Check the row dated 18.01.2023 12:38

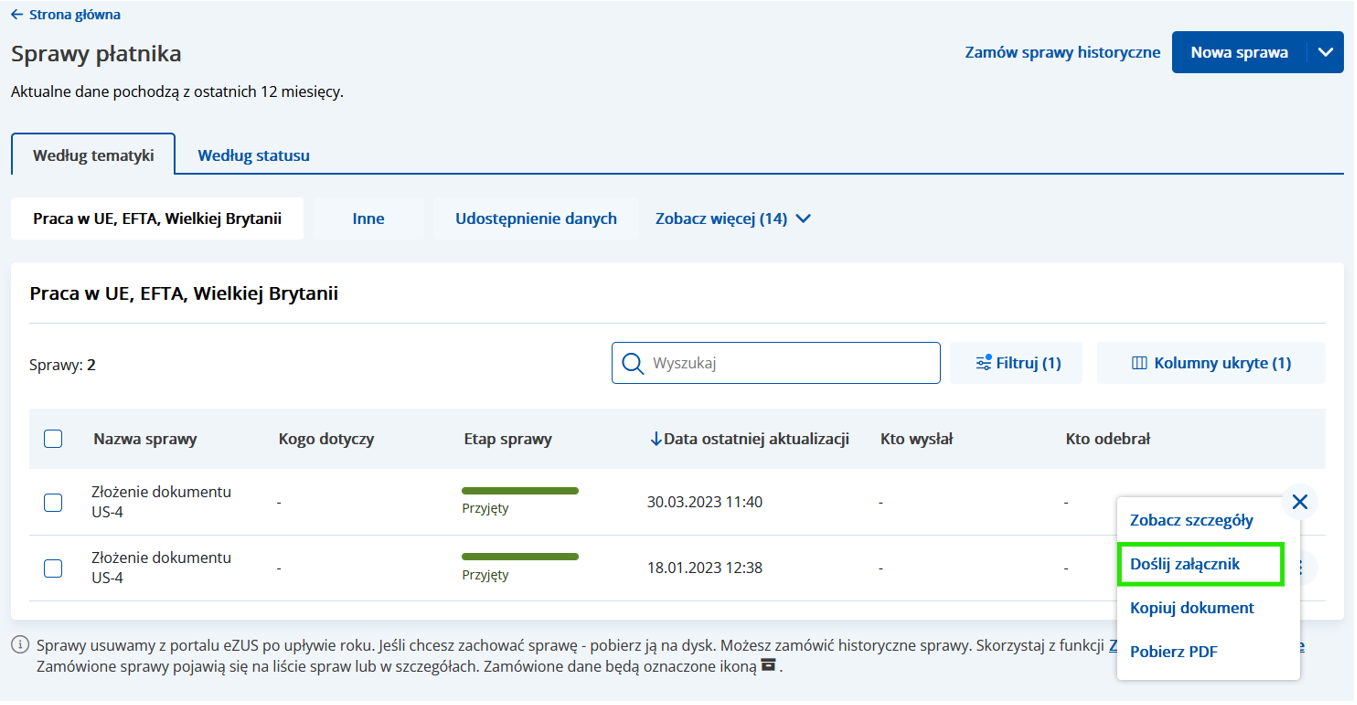[53, 568]
